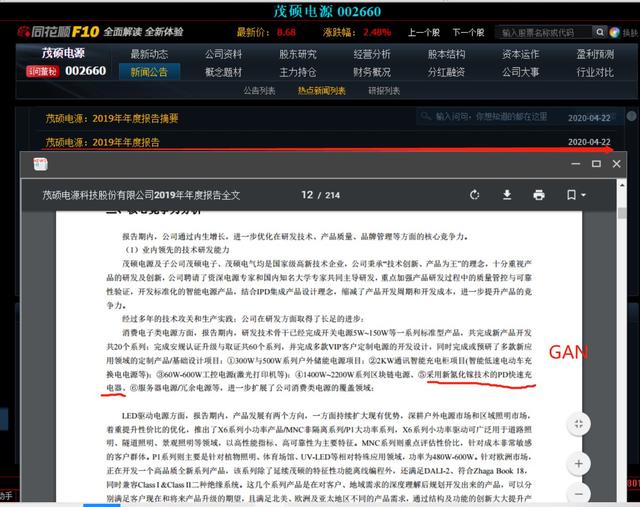The width and height of the screenshot is (640, 507).
Task: Rotate the PDF page with the rotate icon
Action: pyautogui.click(x=474, y=195)
